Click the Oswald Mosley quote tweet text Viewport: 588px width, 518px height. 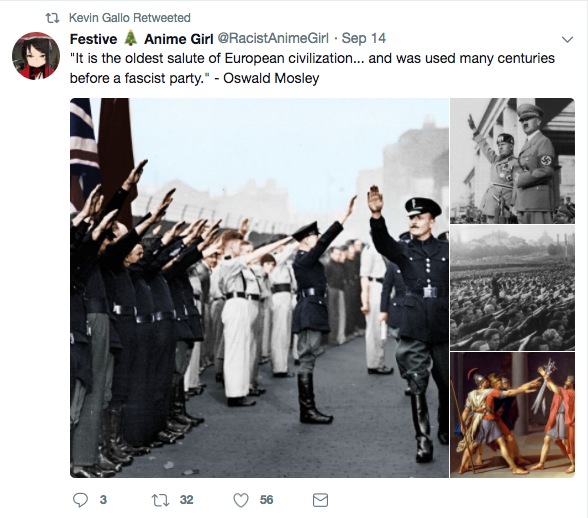pyautogui.click(x=312, y=68)
